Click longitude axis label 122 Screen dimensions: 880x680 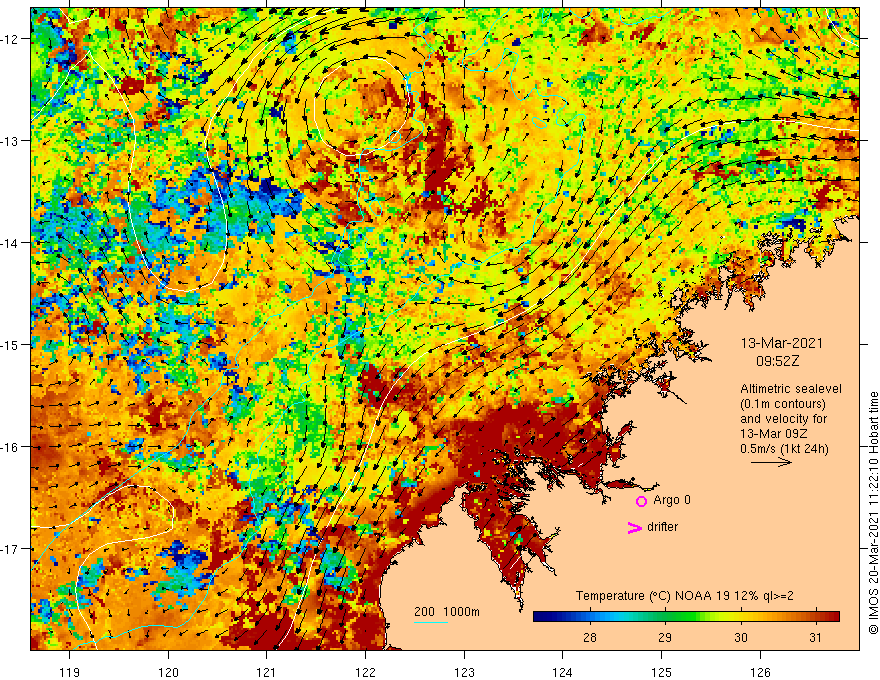pos(365,672)
